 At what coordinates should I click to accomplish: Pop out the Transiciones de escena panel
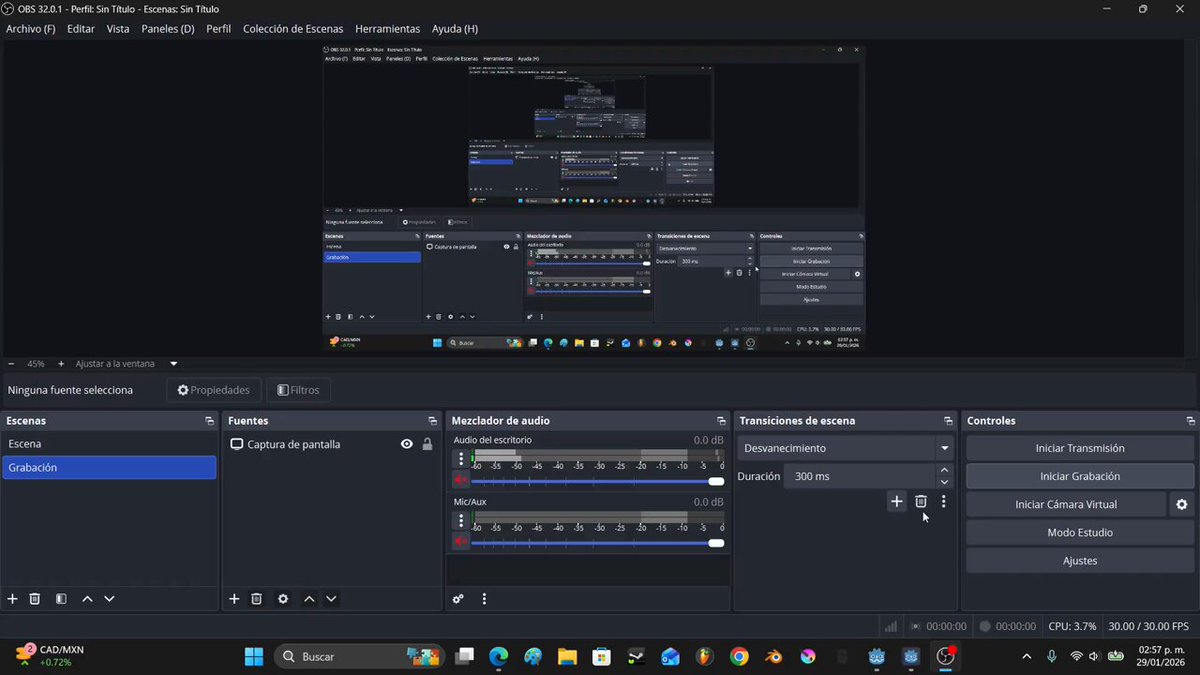tap(948, 421)
